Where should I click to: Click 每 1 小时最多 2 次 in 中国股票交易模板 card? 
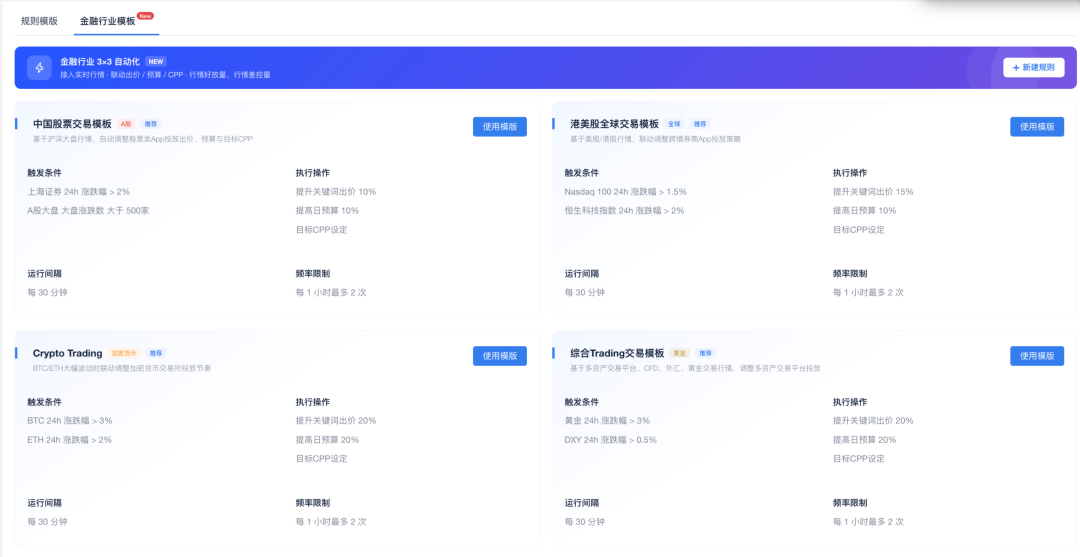(x=331, y=293)
